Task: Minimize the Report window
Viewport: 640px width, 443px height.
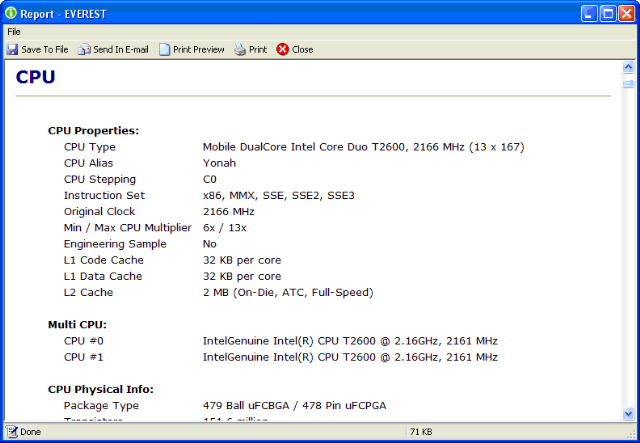Action: pyautogui.click(x=589, y=13)
